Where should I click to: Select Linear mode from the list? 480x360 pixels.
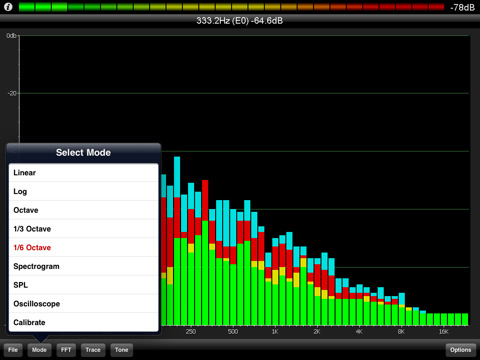coord(83,173)
